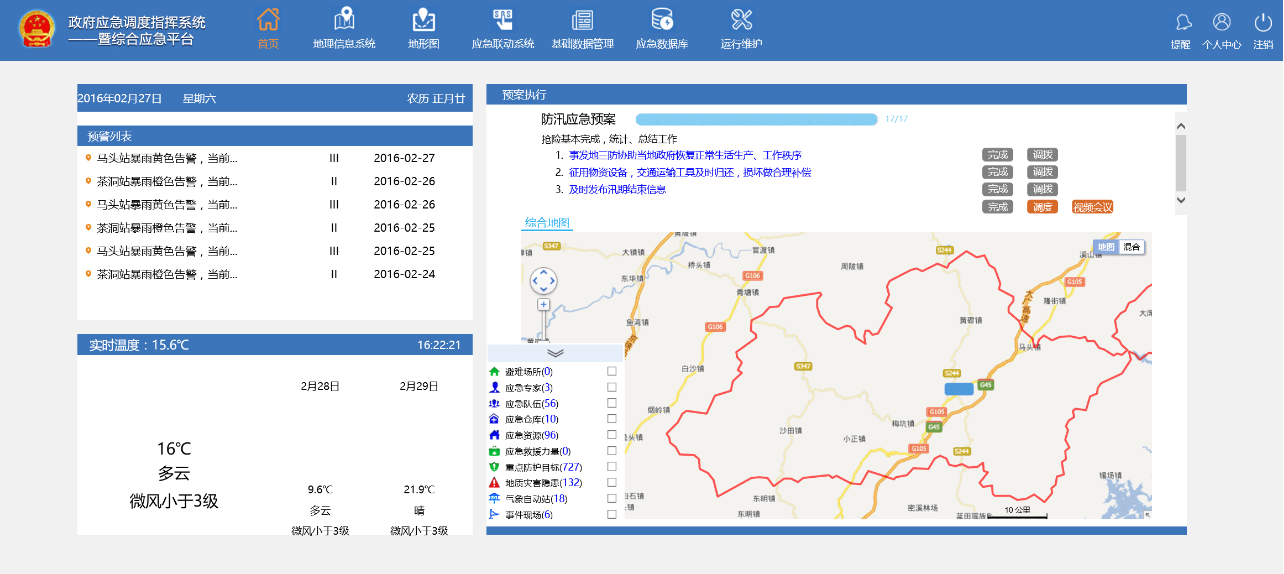1284x574 pixels.
Task: Open the 及时发布汛期结束信息 link
Action: click(x=617, y=189)
